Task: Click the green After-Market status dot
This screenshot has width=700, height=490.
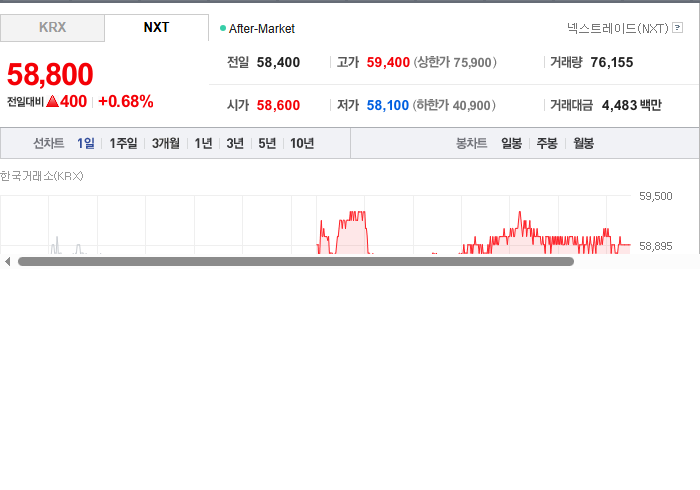Action: [x=223, y=28]
